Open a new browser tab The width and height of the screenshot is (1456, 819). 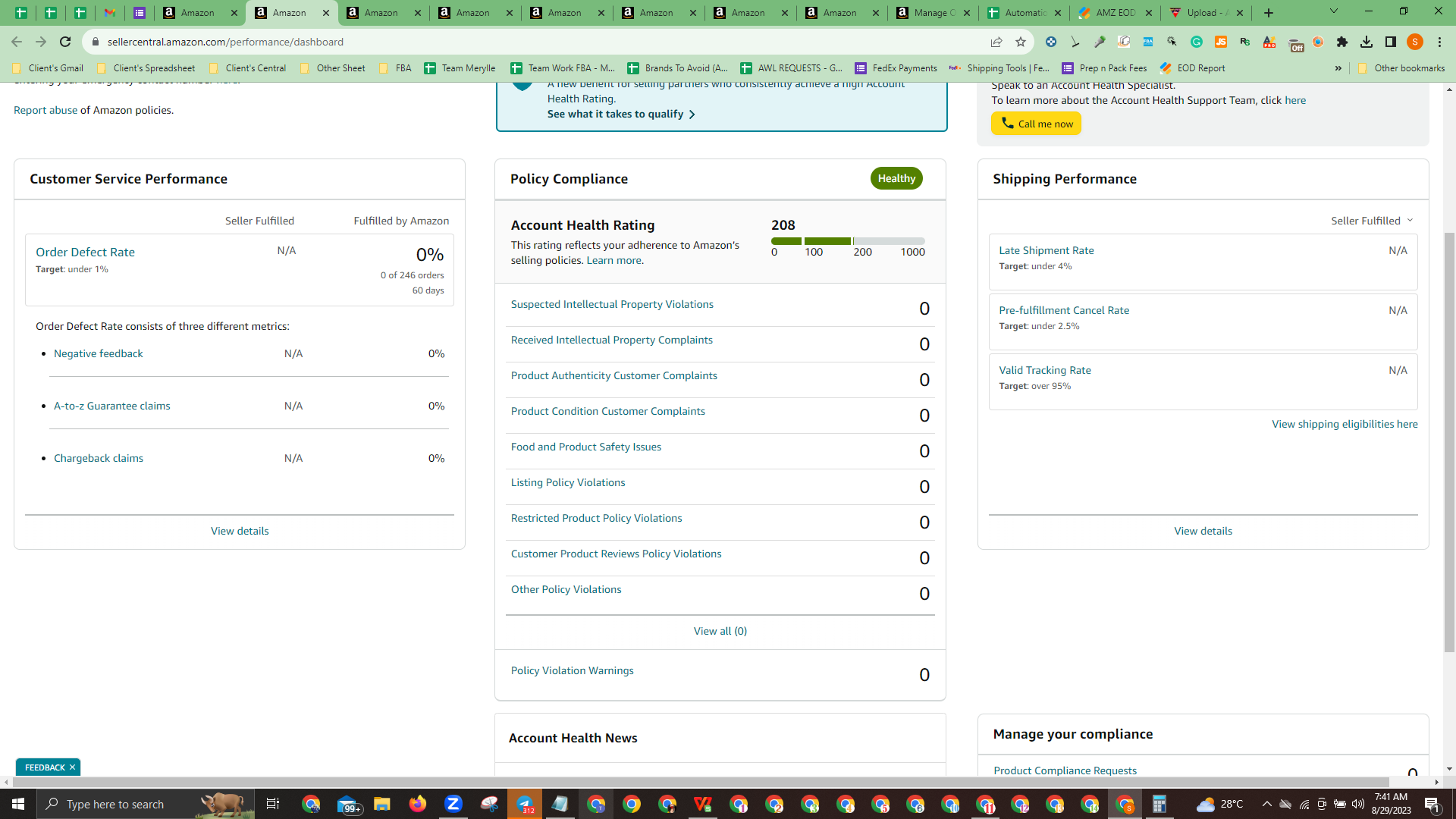coord(1269,13)
